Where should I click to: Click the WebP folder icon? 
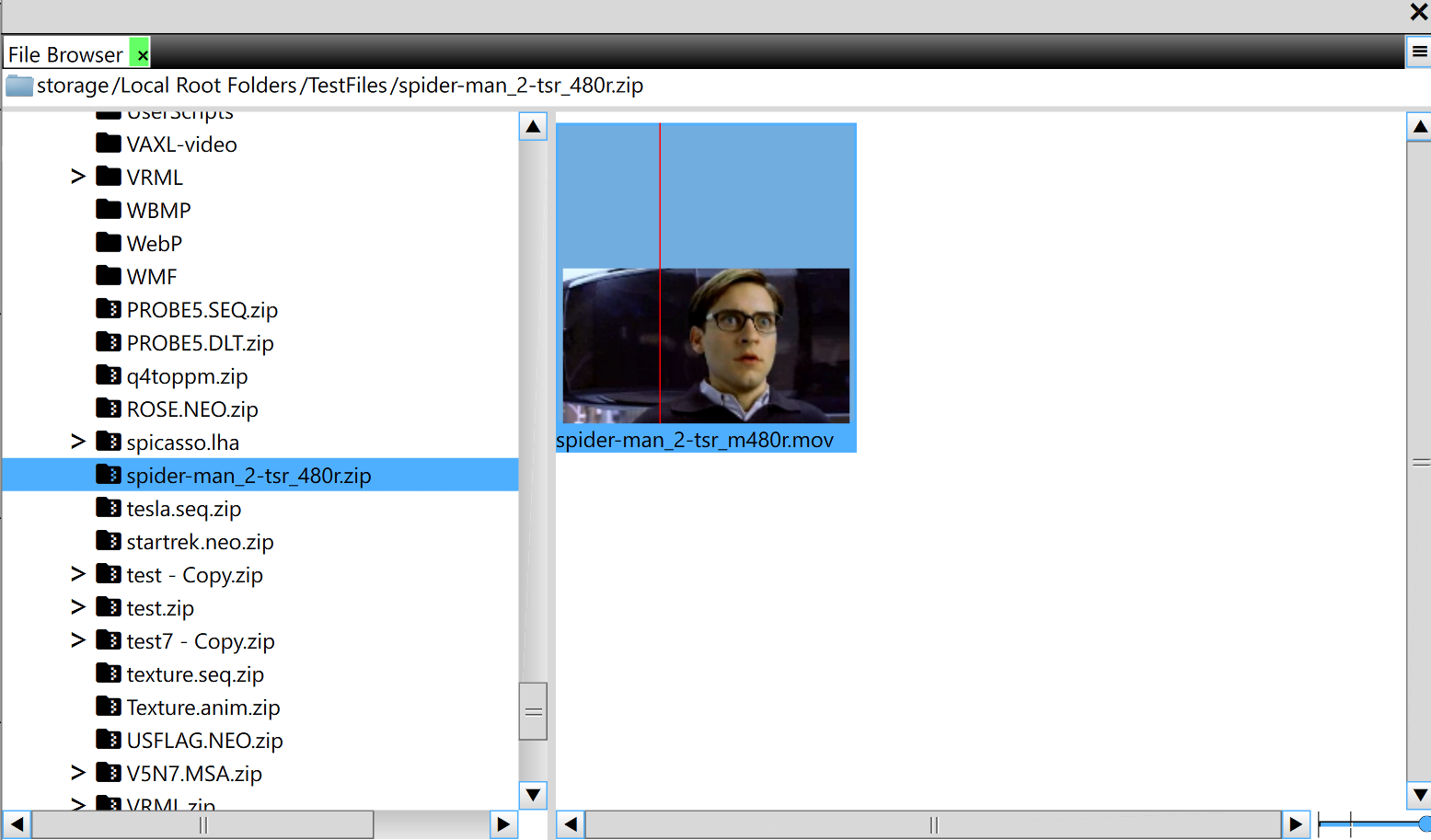109,242
